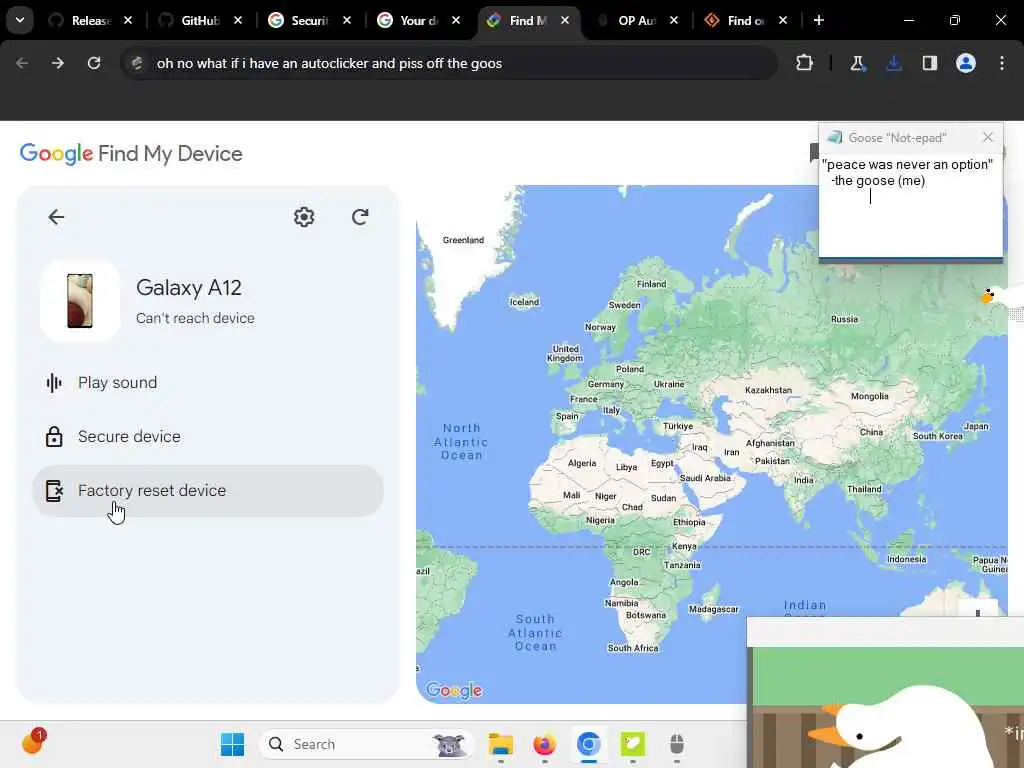1024x768 pixels.
Task: Open the blue Chrome-style browser in taskbar
Action: pos(588,744)
